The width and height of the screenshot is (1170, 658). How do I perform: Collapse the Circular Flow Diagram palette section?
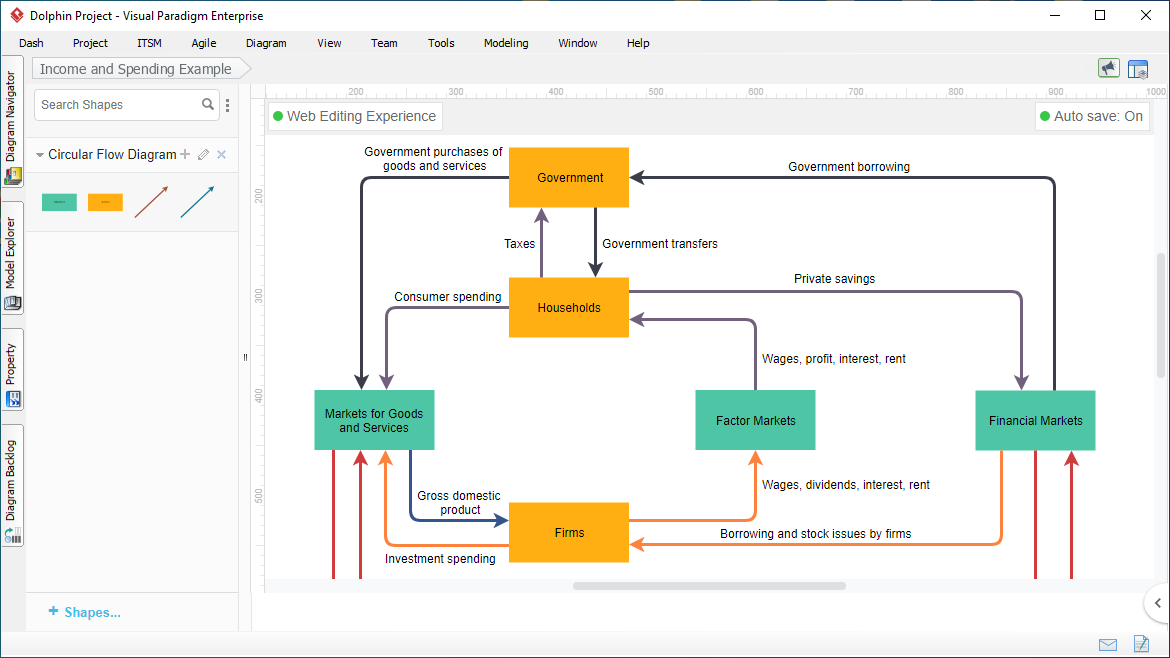click(40, 155)
